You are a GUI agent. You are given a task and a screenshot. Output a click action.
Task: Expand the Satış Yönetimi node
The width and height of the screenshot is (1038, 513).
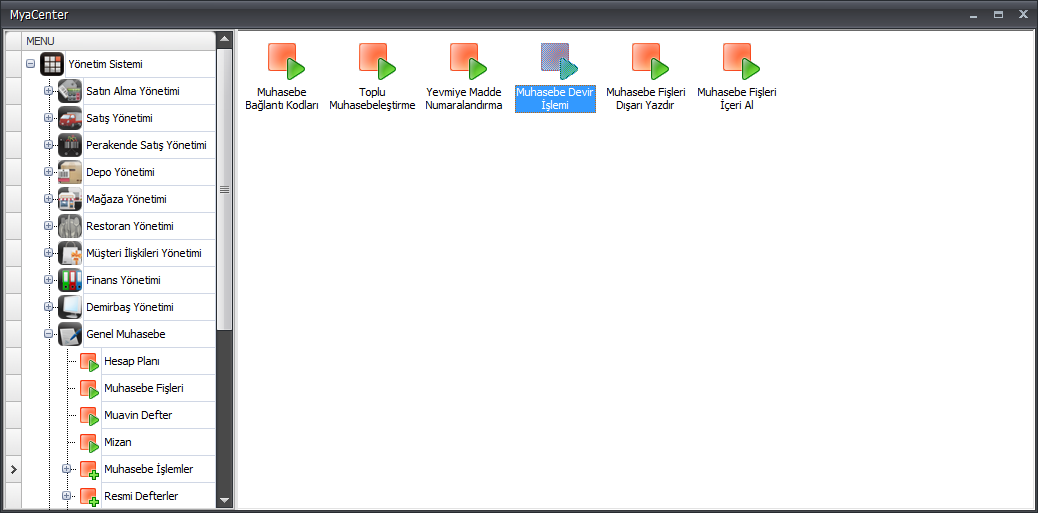tap(48, 118)
